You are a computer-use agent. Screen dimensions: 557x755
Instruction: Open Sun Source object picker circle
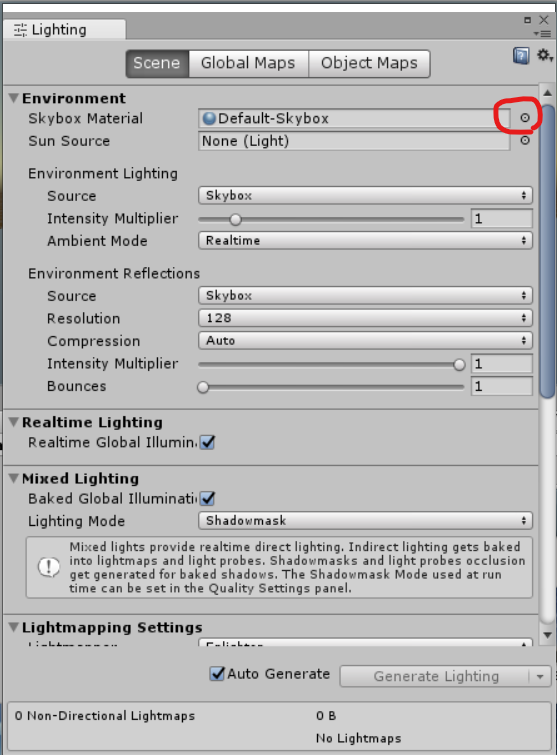click(525, 140)
